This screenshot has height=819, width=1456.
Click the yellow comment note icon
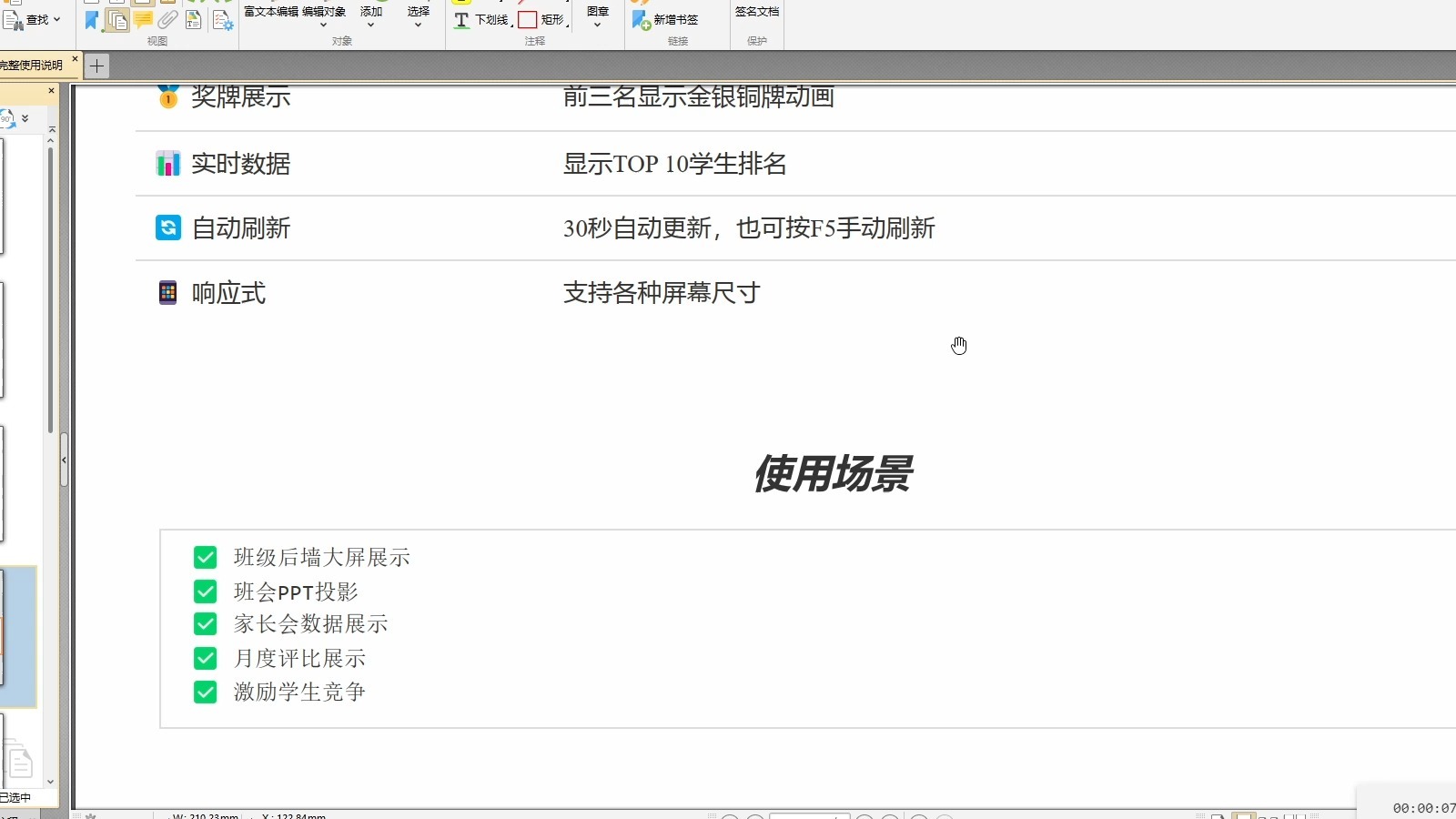click(143, 20)
